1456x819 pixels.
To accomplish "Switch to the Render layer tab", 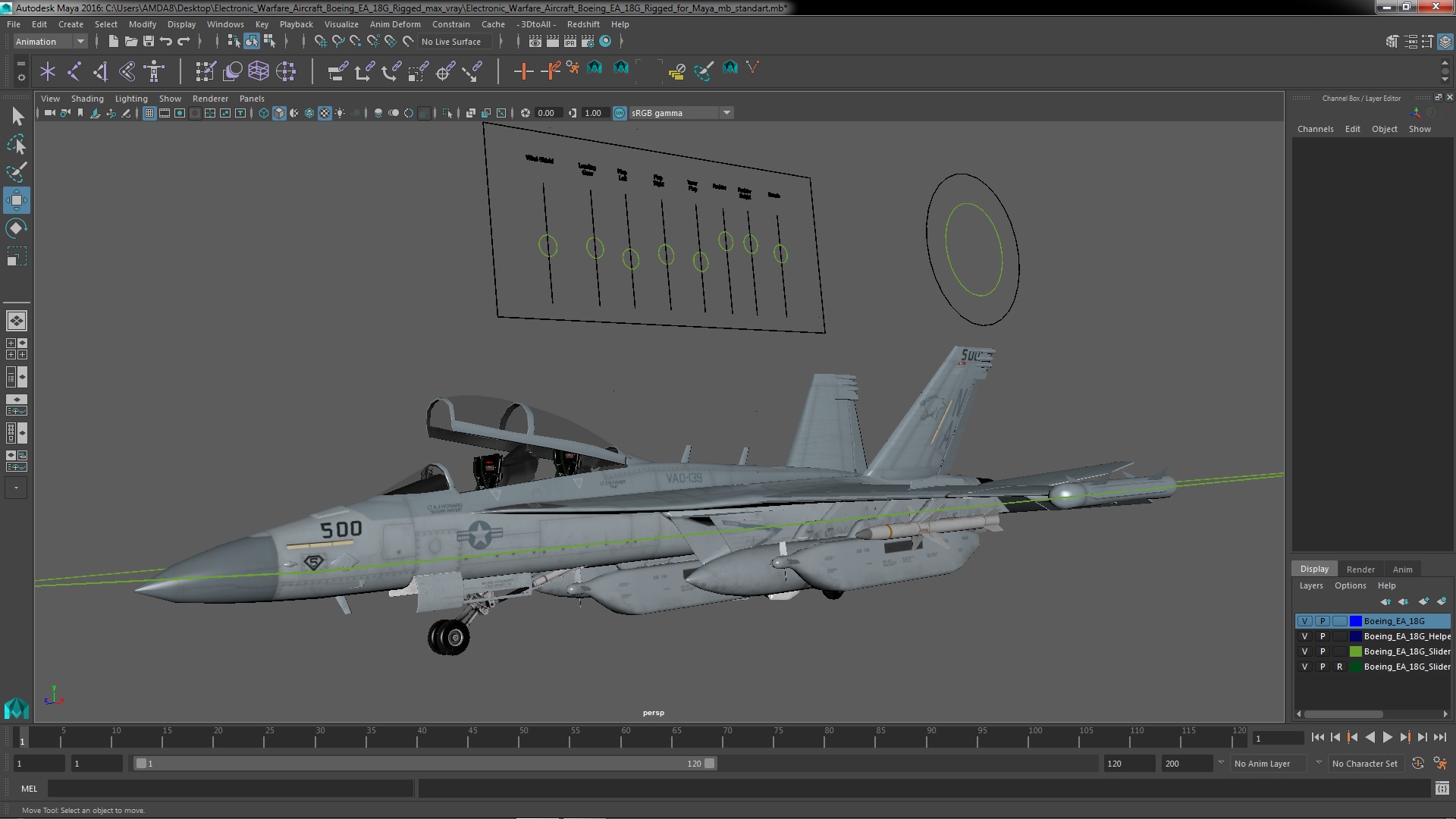I will [1360, 570].
